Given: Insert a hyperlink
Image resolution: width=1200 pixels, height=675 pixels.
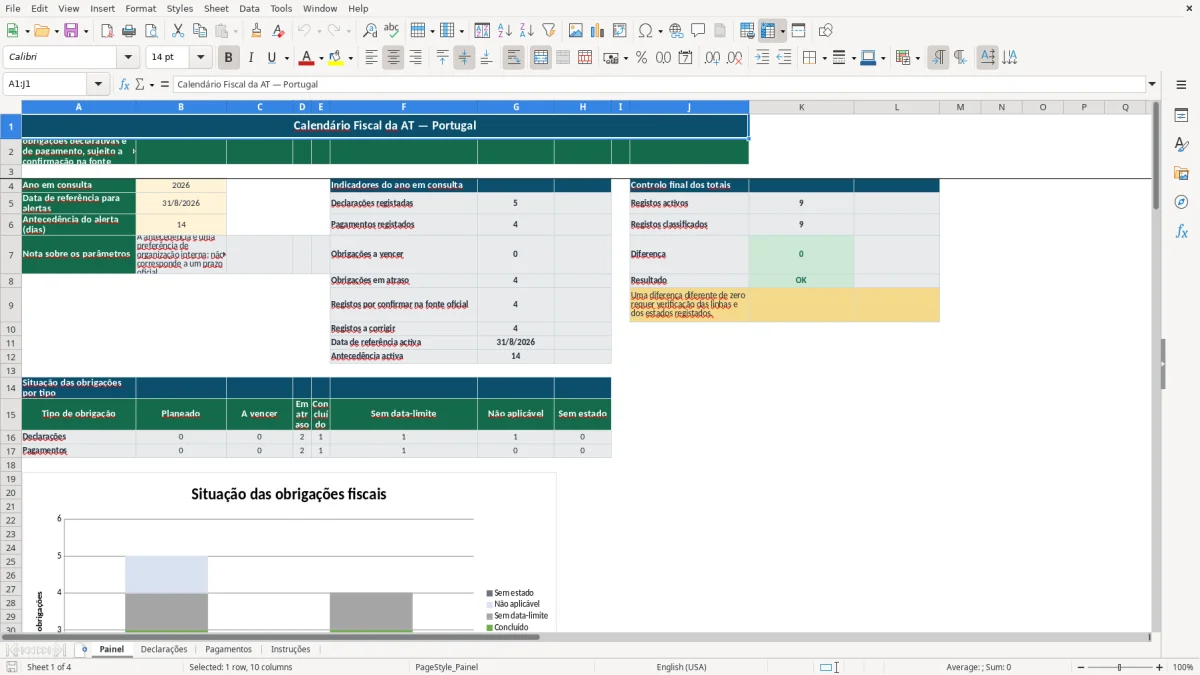Looking at the screenshot, I should pos(676,31).
